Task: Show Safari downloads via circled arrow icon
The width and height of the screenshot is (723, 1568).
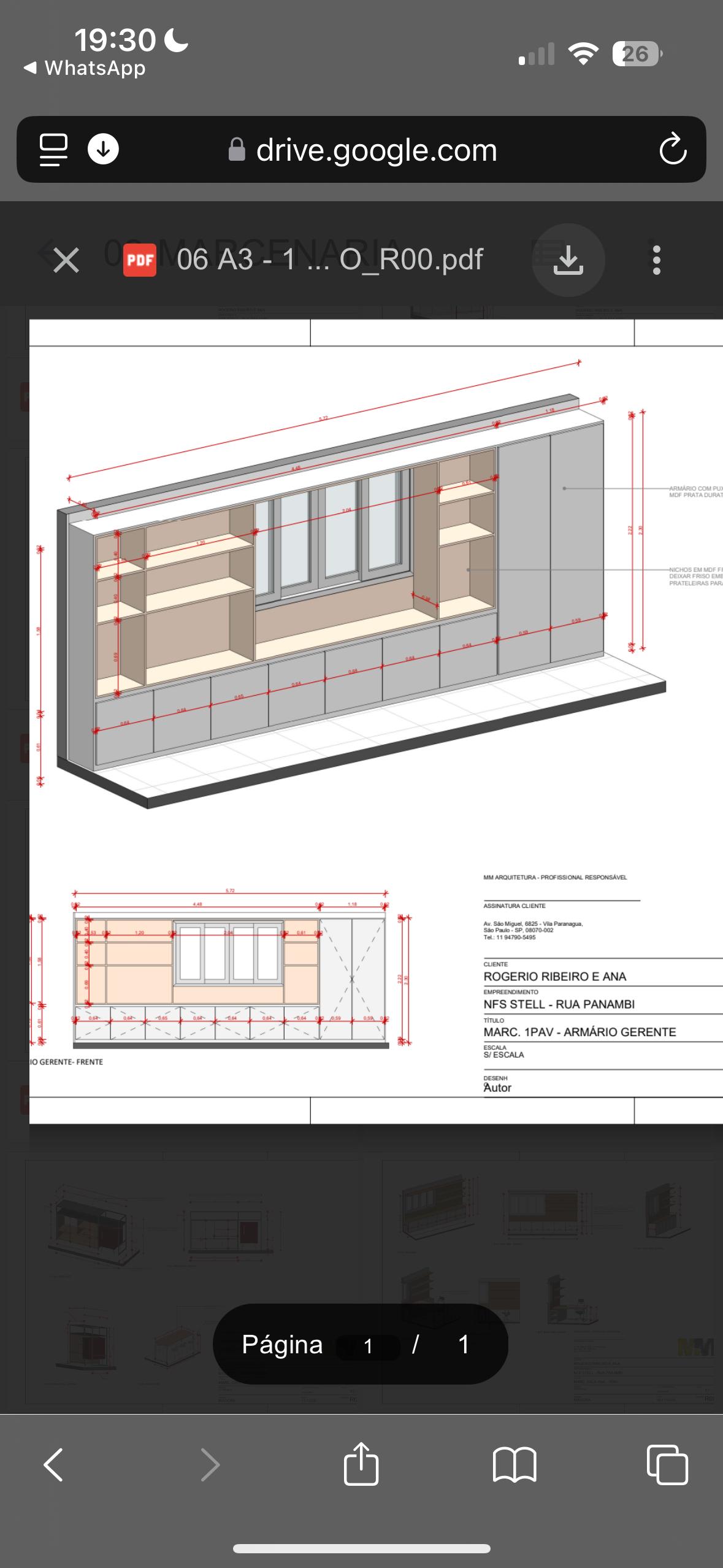Action: coord(103,150)
